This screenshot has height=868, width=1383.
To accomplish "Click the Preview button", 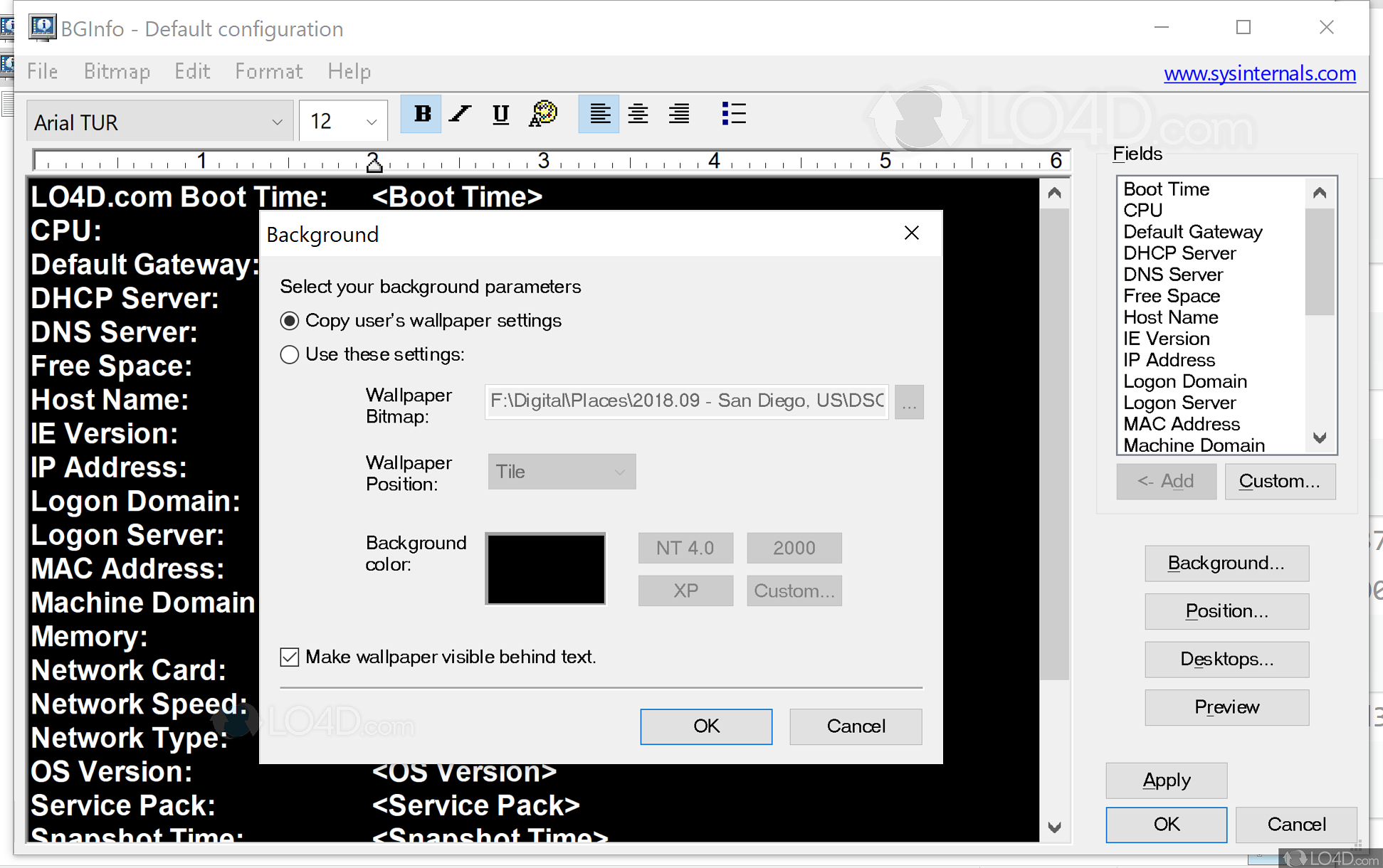I will (1226, 707).
